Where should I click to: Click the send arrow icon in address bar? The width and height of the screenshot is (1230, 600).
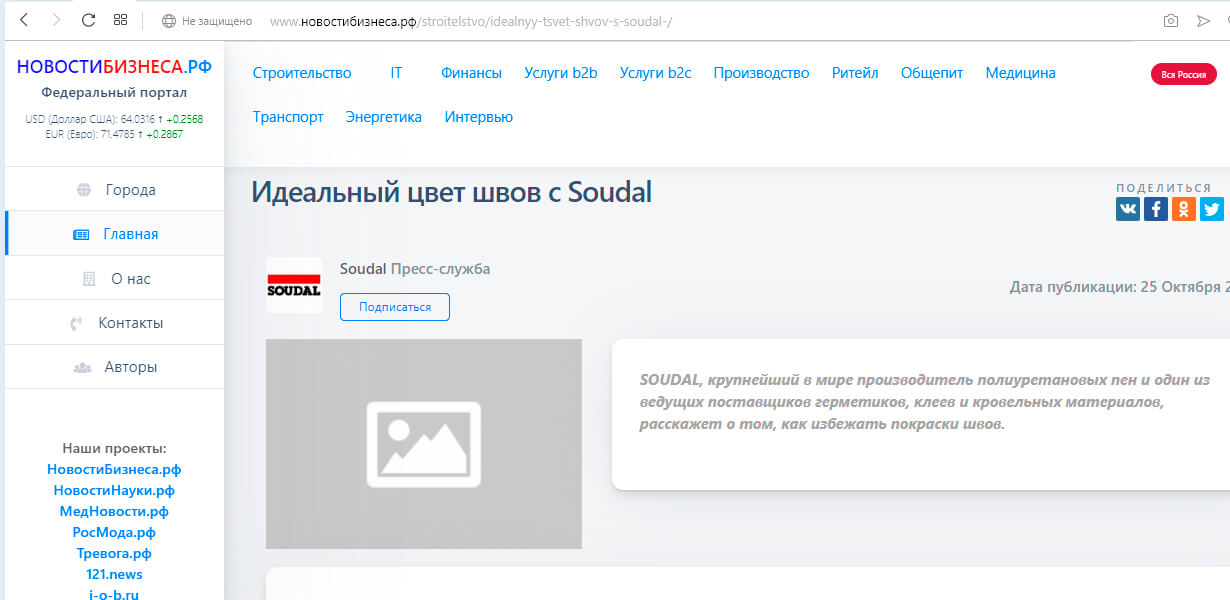[1203, 21]
